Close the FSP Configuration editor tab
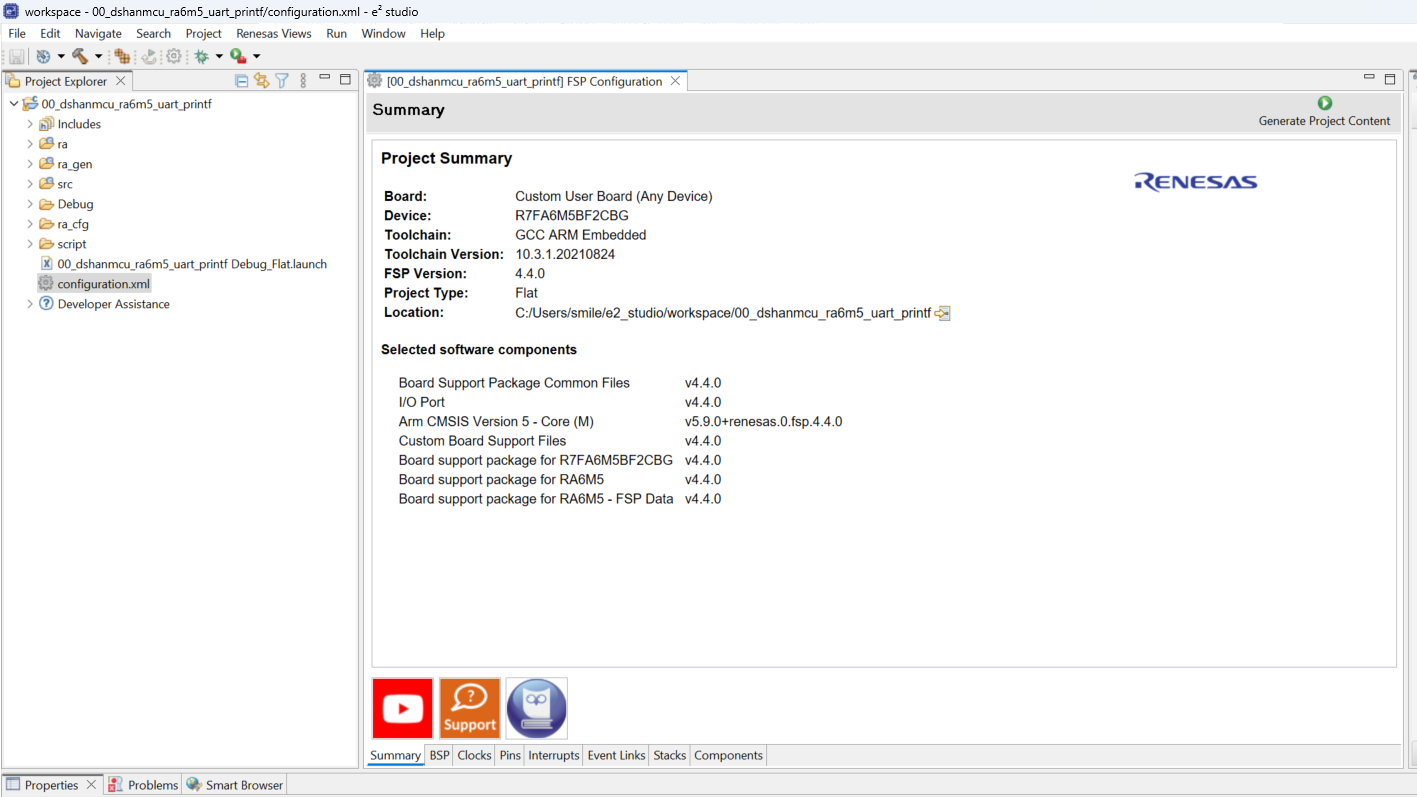1417x797 pixels. (675, 81)
